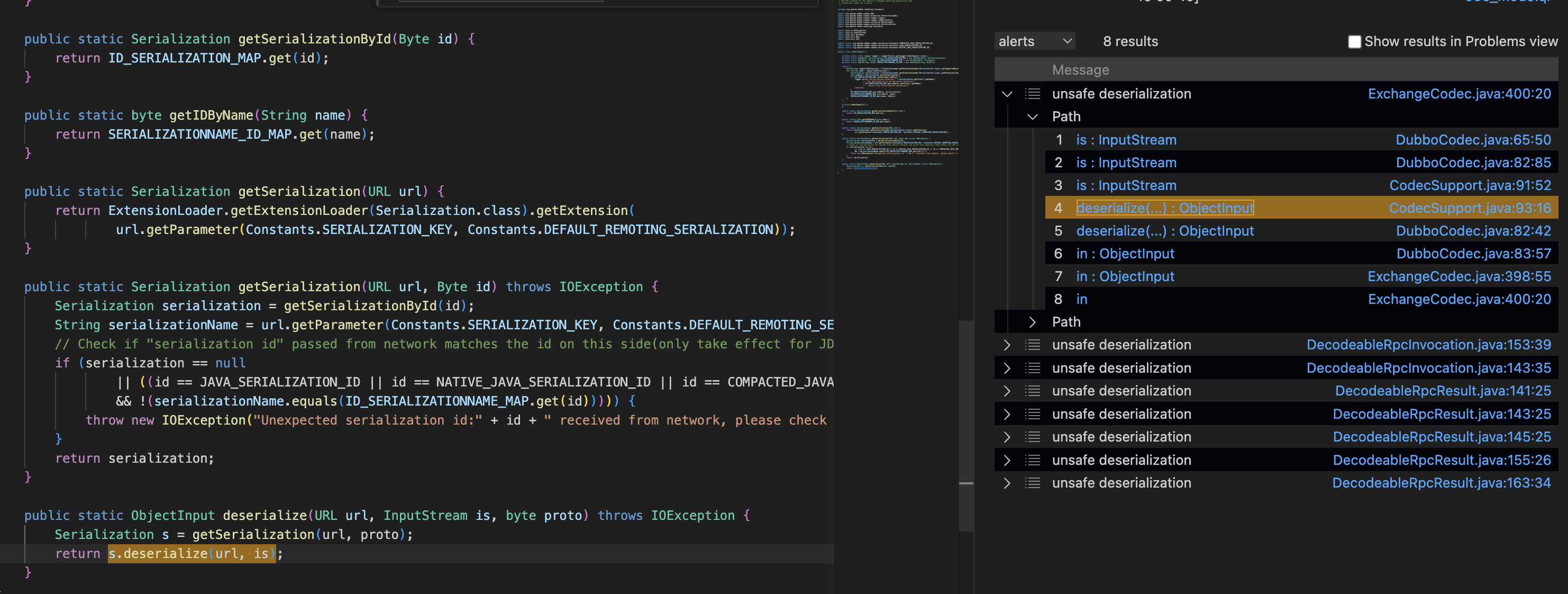The width and height of the screenshot is (1568, 594).
Task: Select path step 8 'in'
Action: [1082, 299]
